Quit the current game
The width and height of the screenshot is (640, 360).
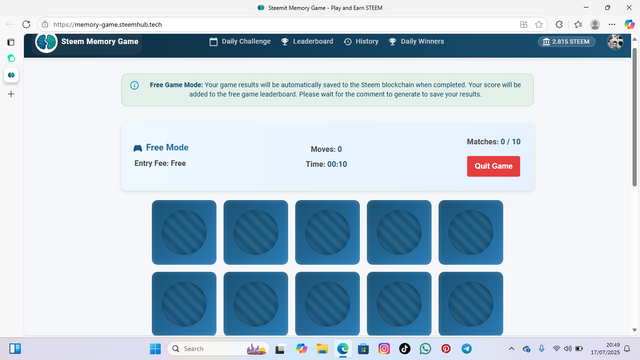tap(493, 166)
